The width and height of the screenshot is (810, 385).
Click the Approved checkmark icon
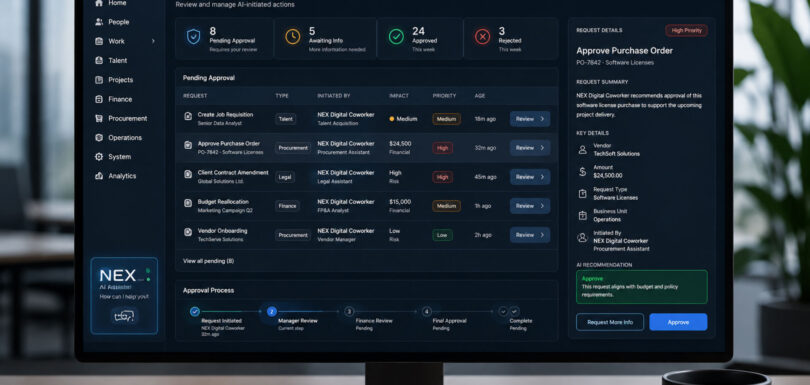(396, 37)
